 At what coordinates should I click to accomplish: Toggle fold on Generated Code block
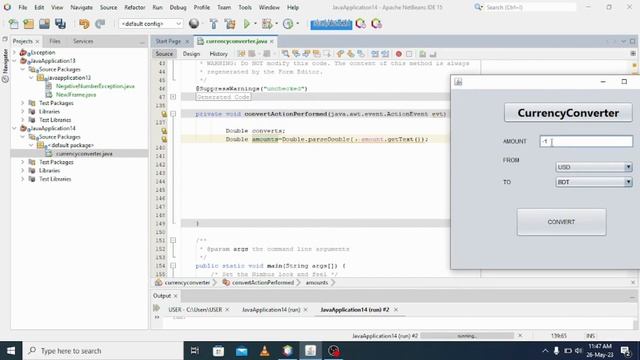(173, 97)
